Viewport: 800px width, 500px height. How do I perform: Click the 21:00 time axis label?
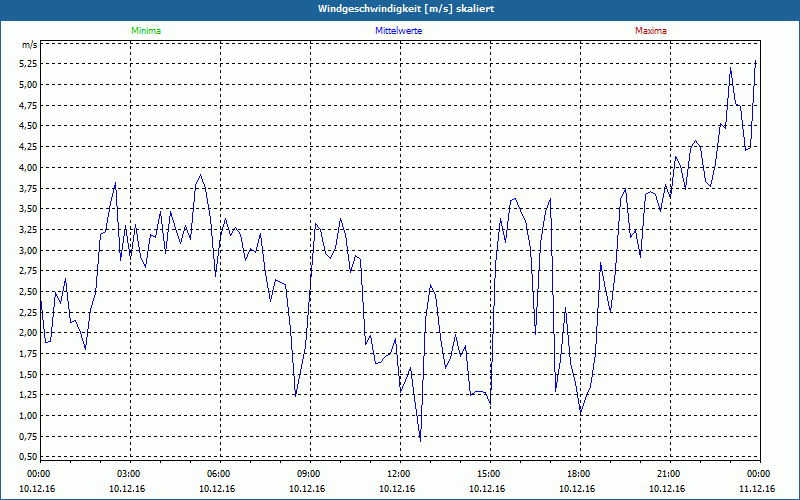(669, 474)
